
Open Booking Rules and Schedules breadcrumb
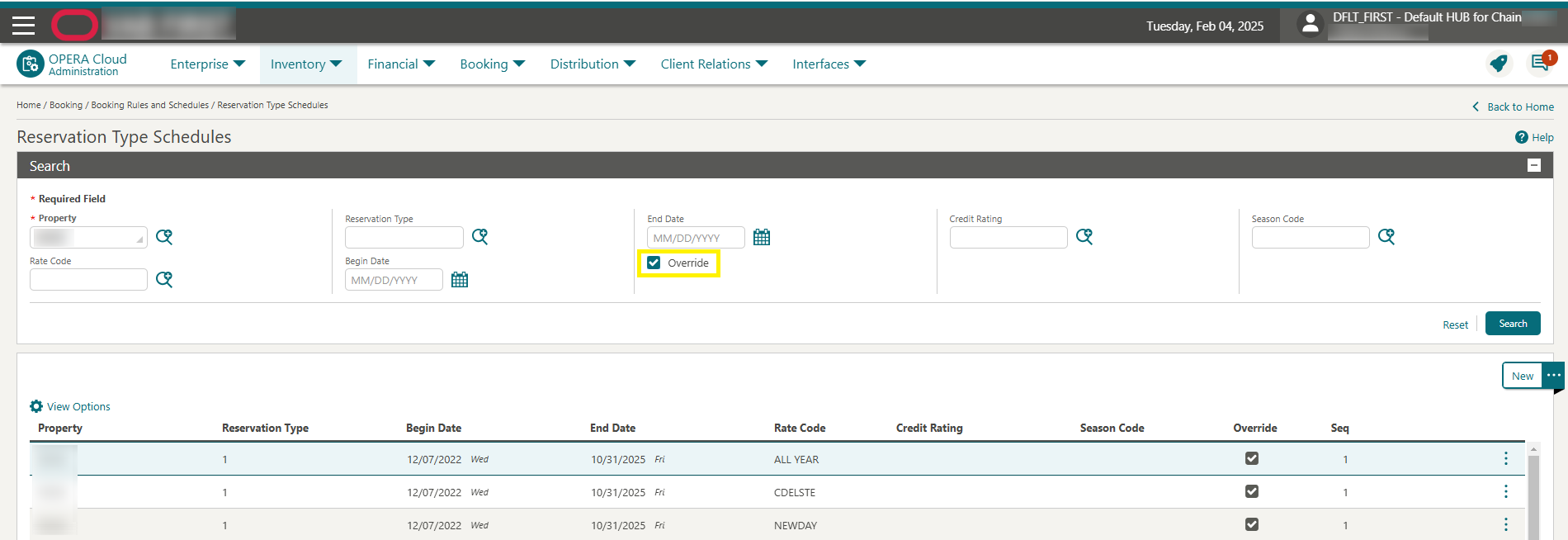(149, 105)
